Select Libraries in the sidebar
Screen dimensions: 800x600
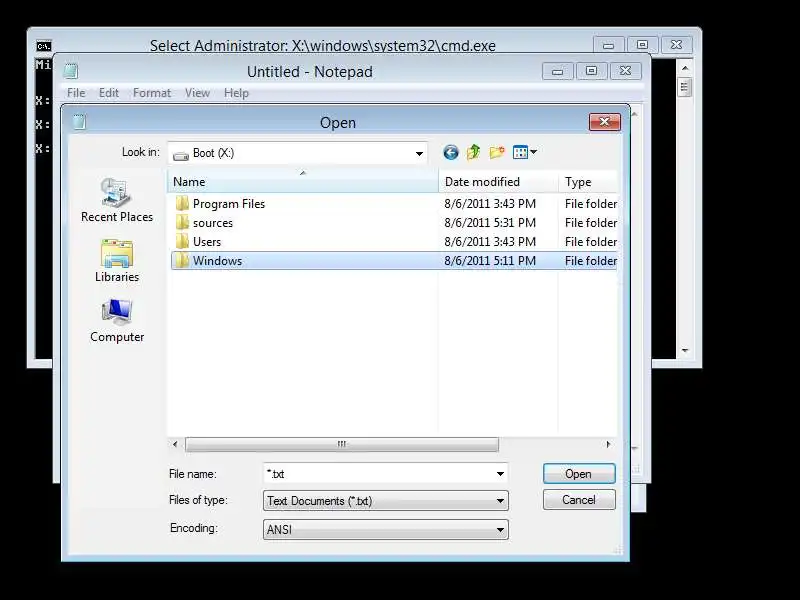tap(117, 261)
